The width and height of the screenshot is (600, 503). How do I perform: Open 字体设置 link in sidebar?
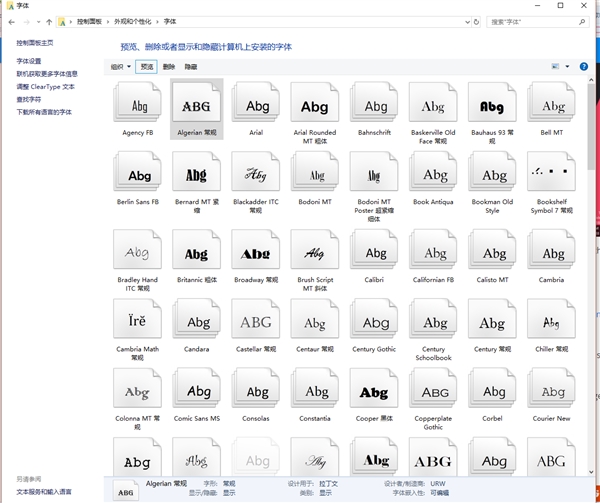tap(29, 61)
